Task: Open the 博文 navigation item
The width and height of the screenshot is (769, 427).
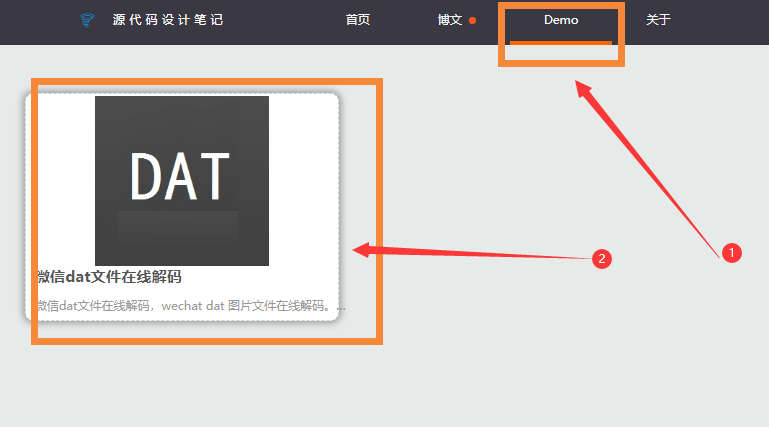Action: (x=450, y=20)
